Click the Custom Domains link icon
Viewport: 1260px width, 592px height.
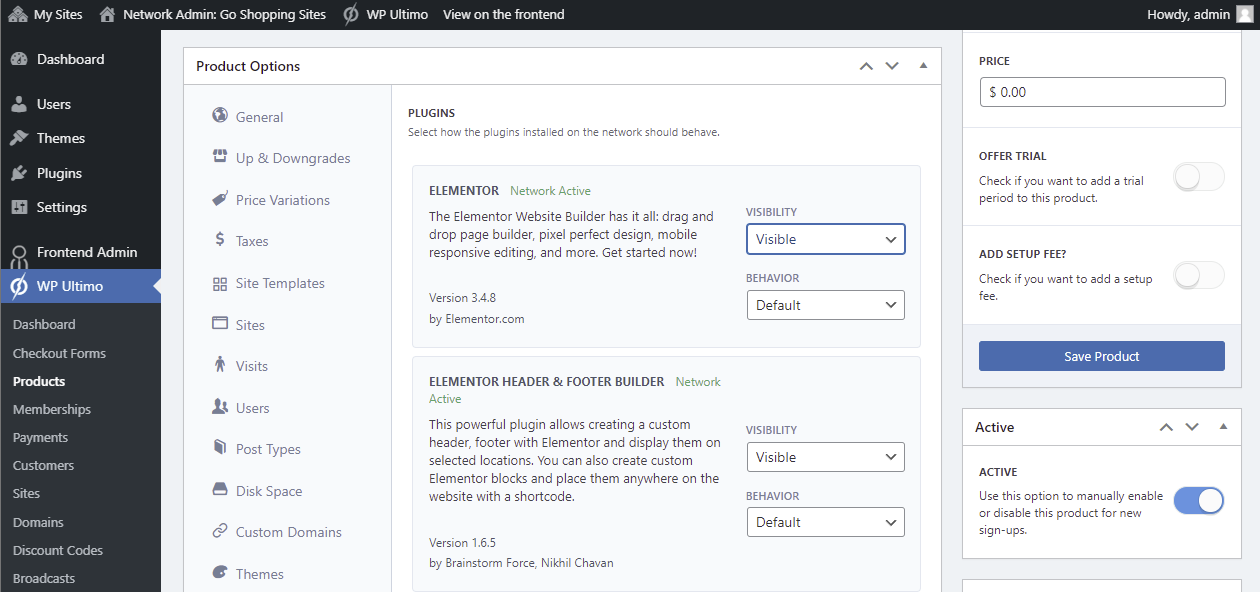pyautogui.click(x=220, y=532)
